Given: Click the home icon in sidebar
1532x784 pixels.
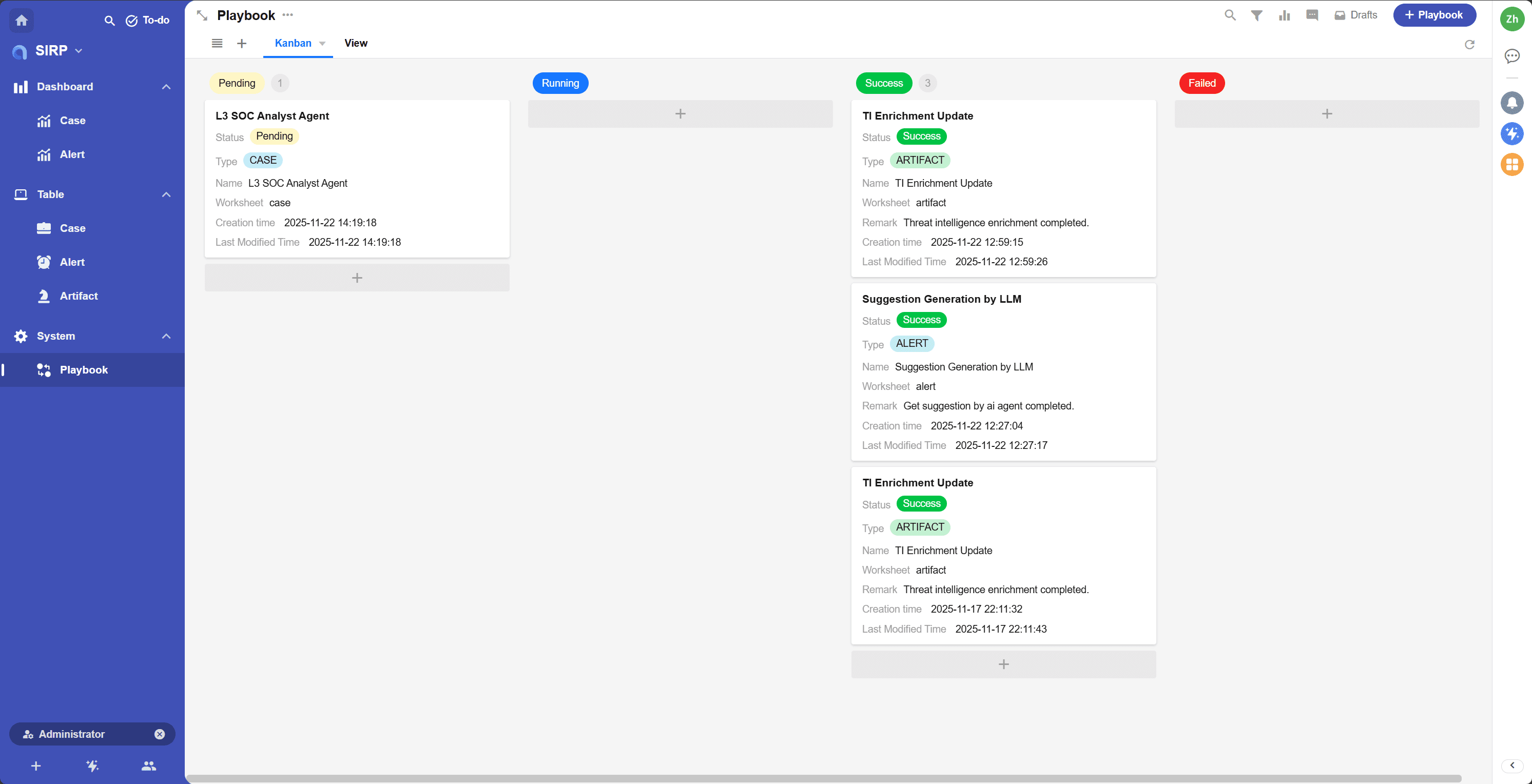Looking at the screenshot, I should [22, 20].
